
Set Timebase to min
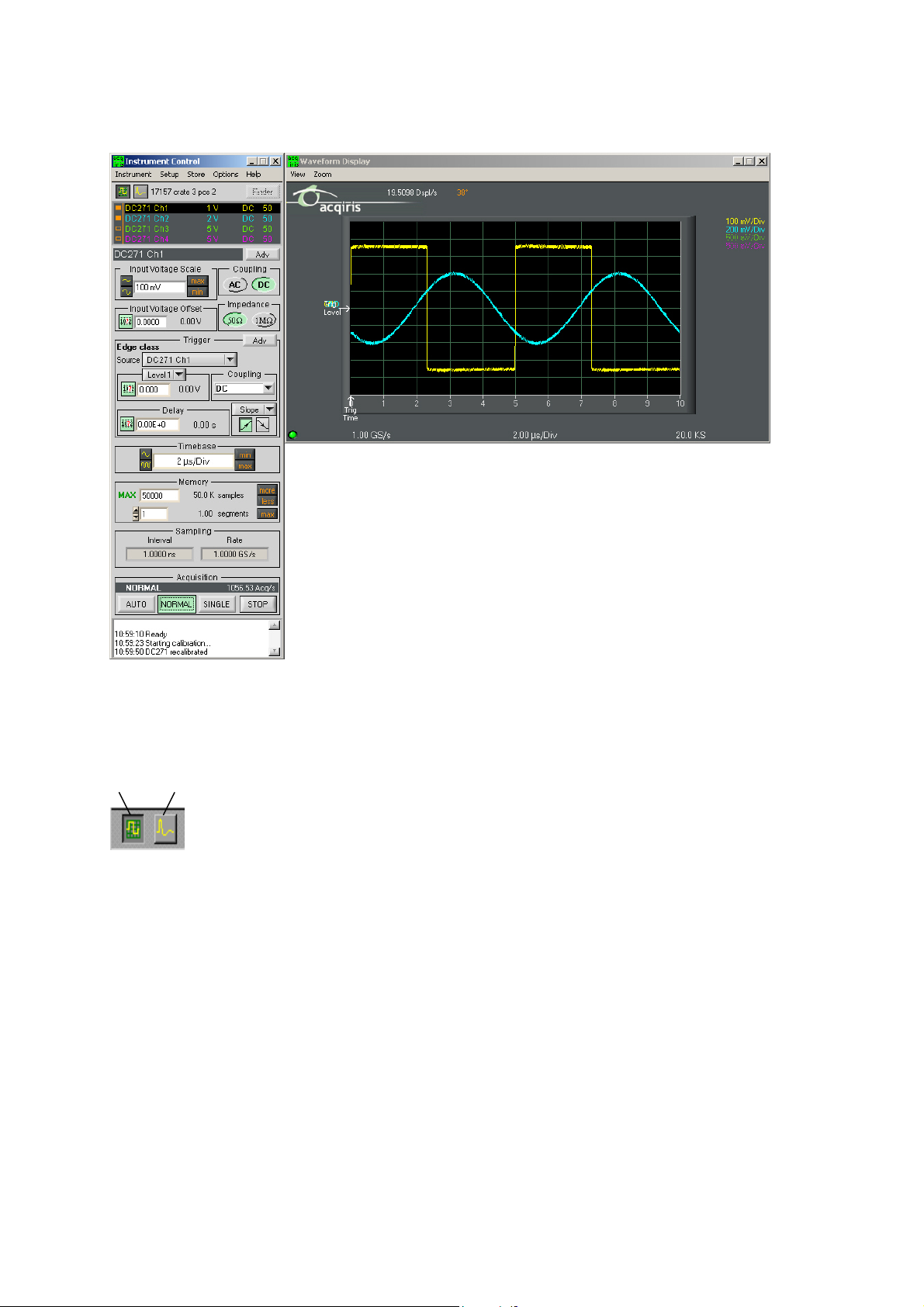click(245, 455)
